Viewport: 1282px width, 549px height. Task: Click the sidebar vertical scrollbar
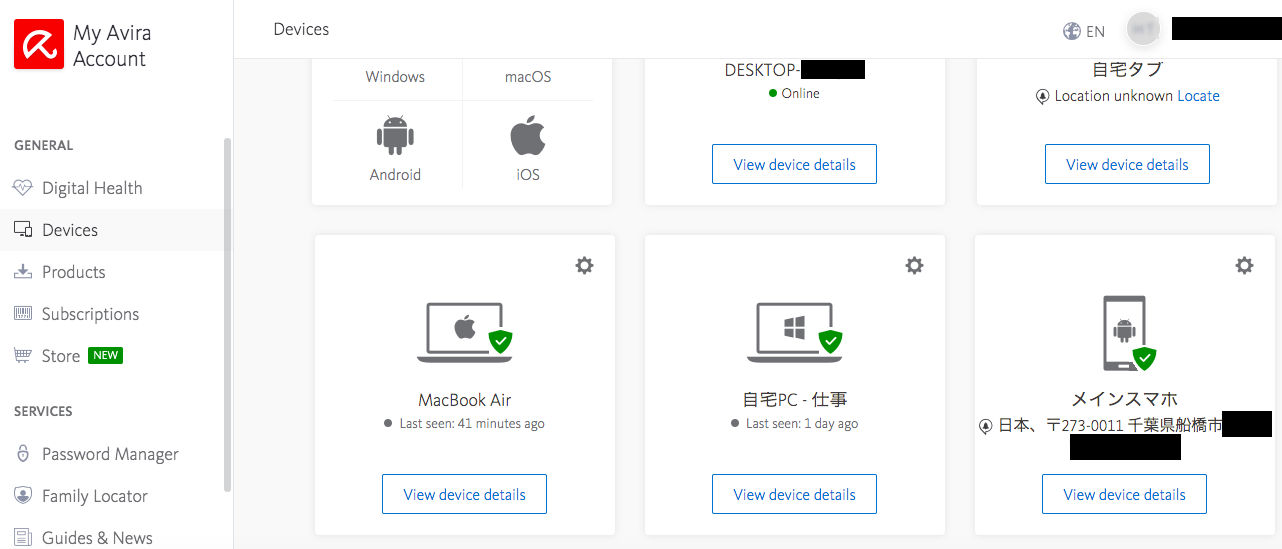coord(228,310)
